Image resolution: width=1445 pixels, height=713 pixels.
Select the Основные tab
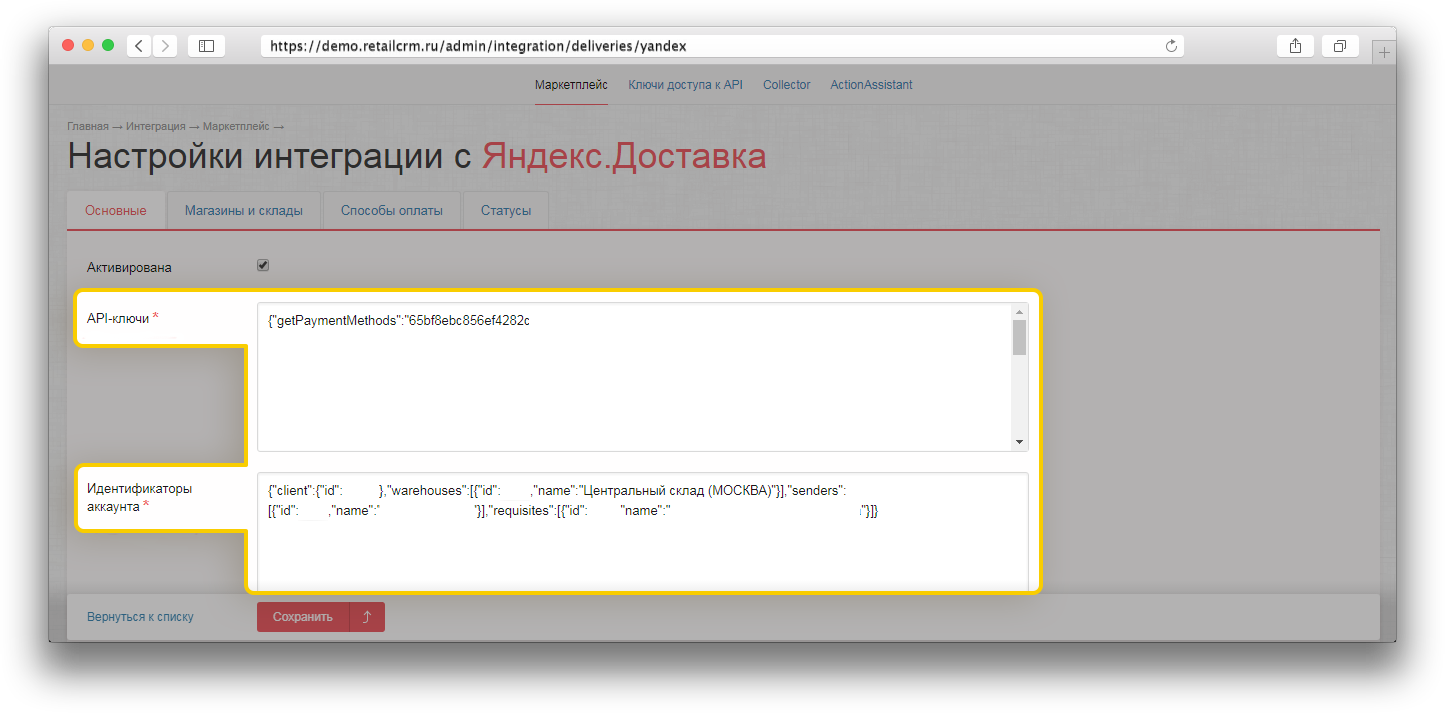point(116,211)
